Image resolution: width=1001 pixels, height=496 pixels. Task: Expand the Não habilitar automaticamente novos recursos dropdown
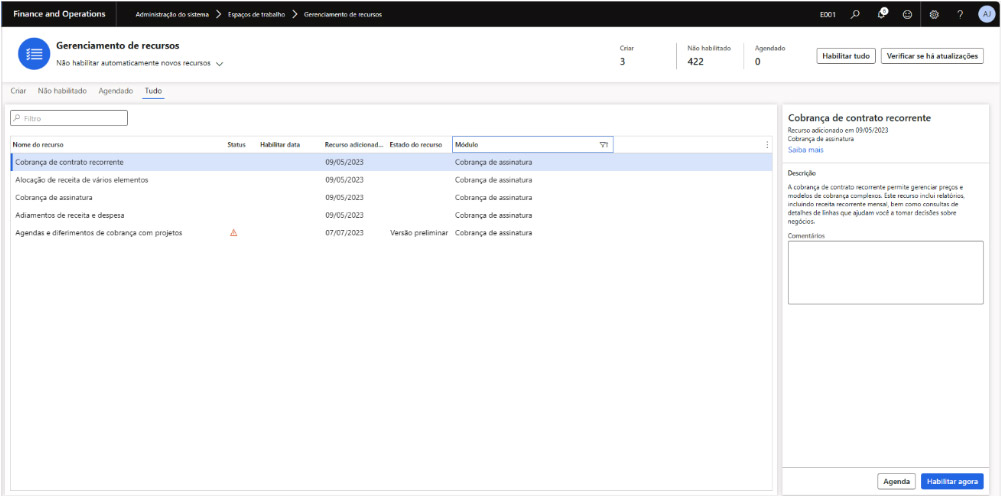(219, 63)
